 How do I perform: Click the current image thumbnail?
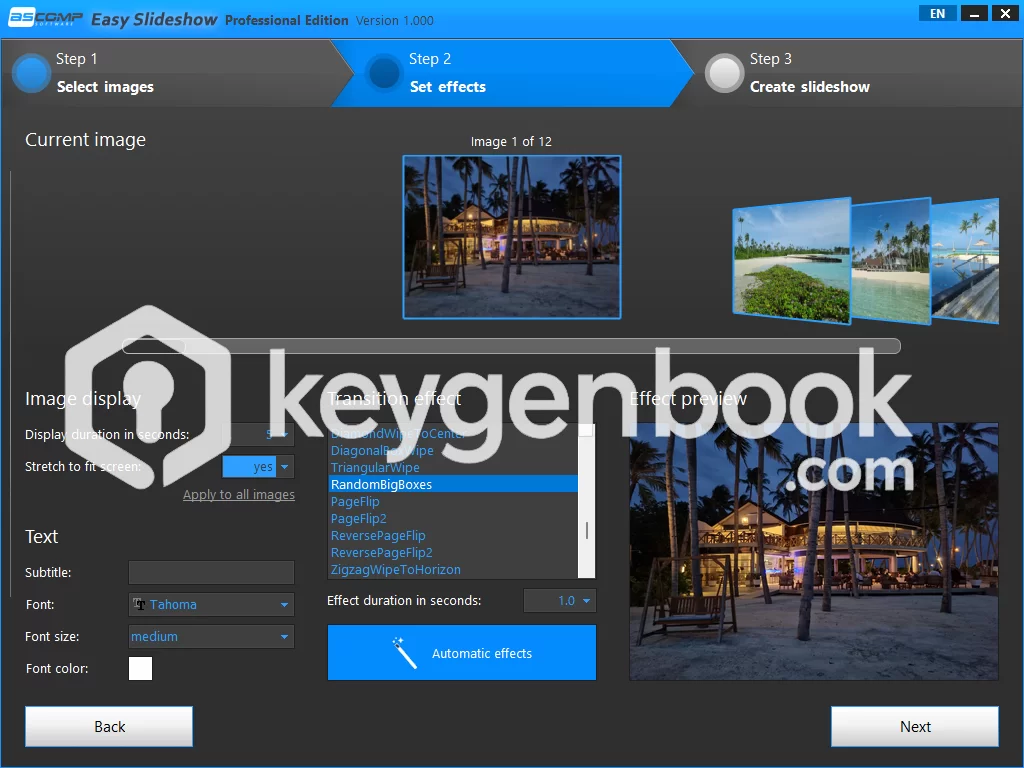511,237
